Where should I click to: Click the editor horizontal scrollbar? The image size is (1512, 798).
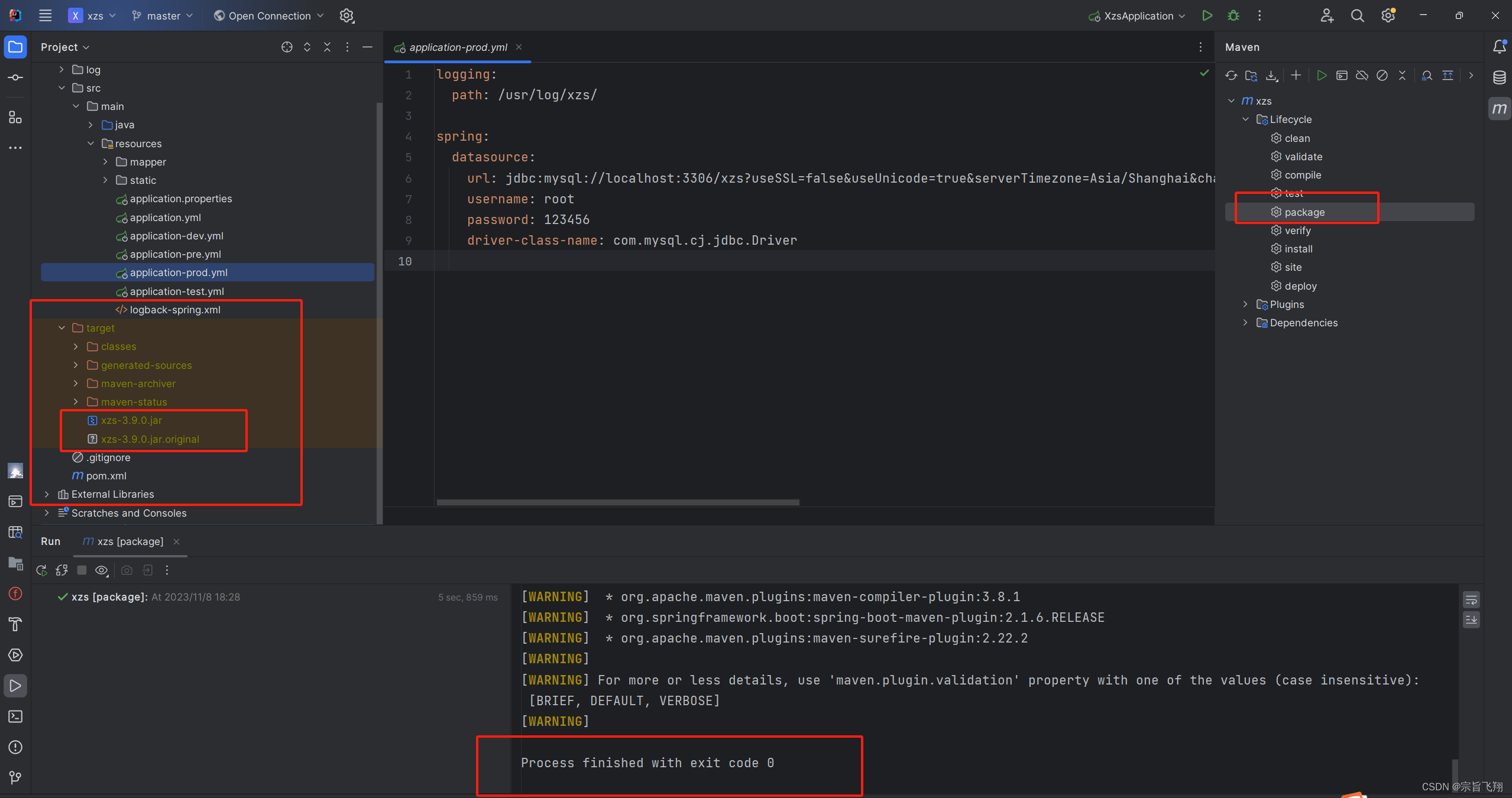[x=618, y=502]
